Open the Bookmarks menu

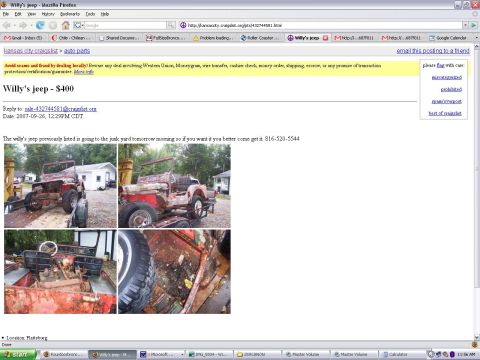tap(70, 14)
